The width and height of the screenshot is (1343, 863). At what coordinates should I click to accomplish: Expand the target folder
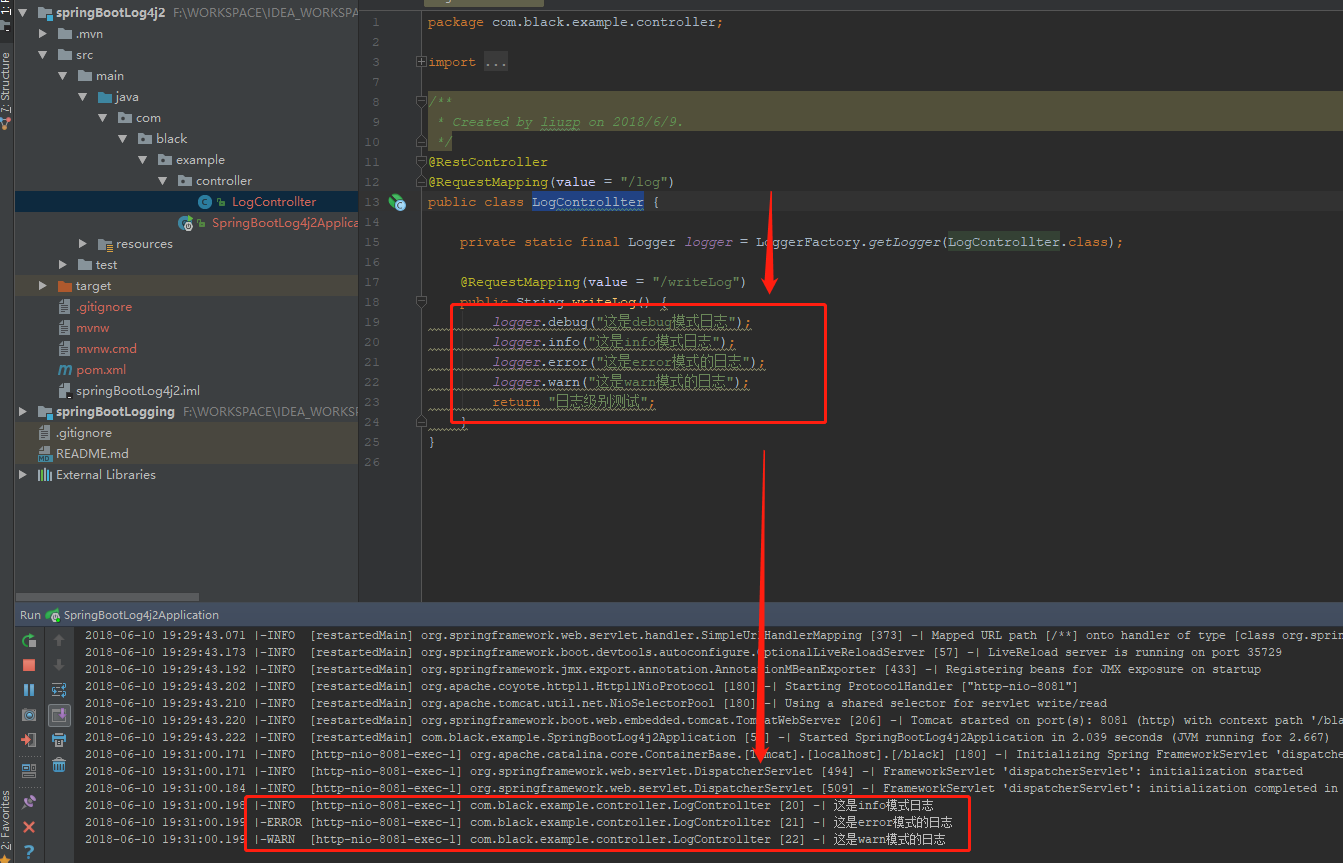(43, 286)
